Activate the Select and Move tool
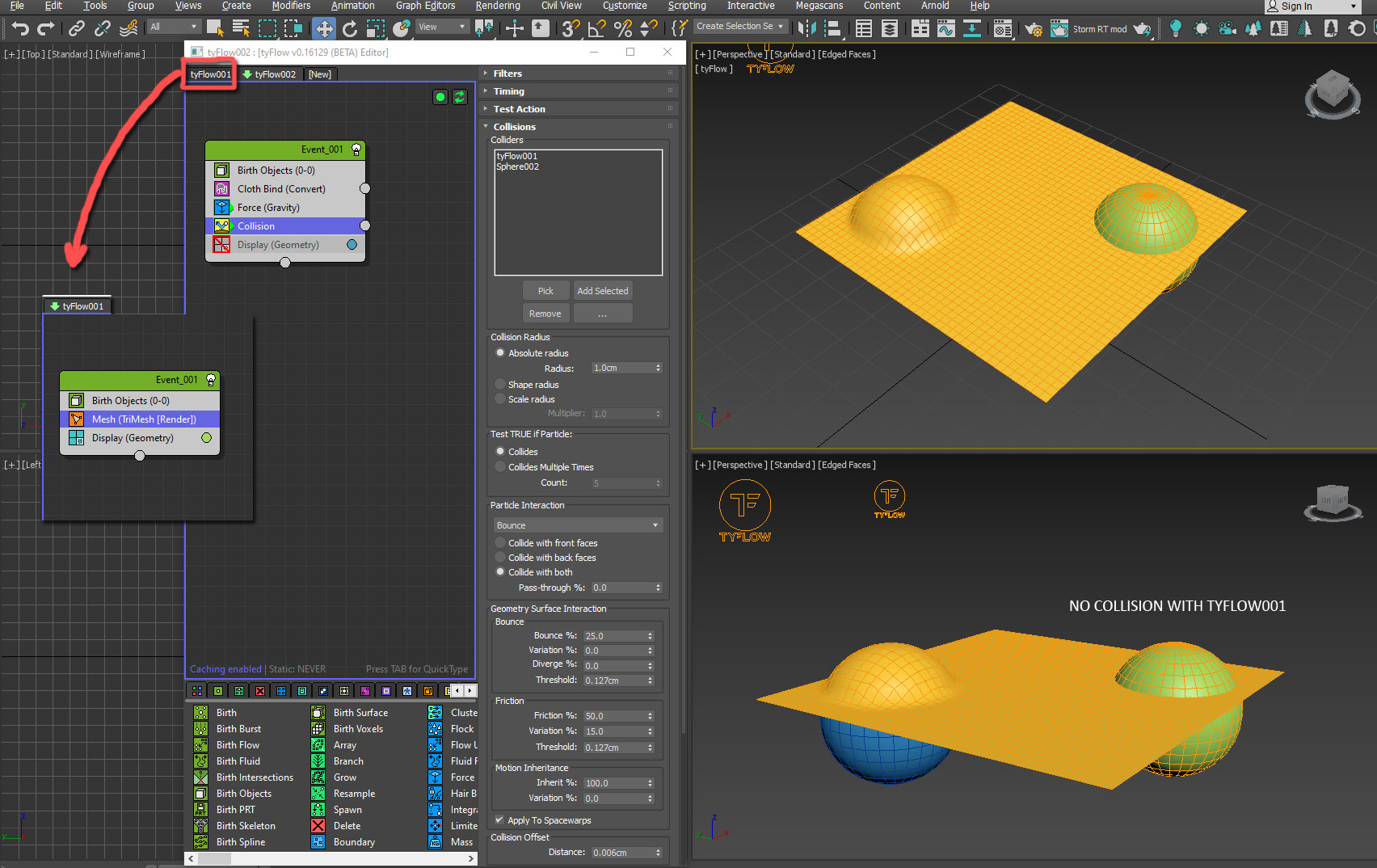This screenshot has height=868, width=1377. coord(323,29)
